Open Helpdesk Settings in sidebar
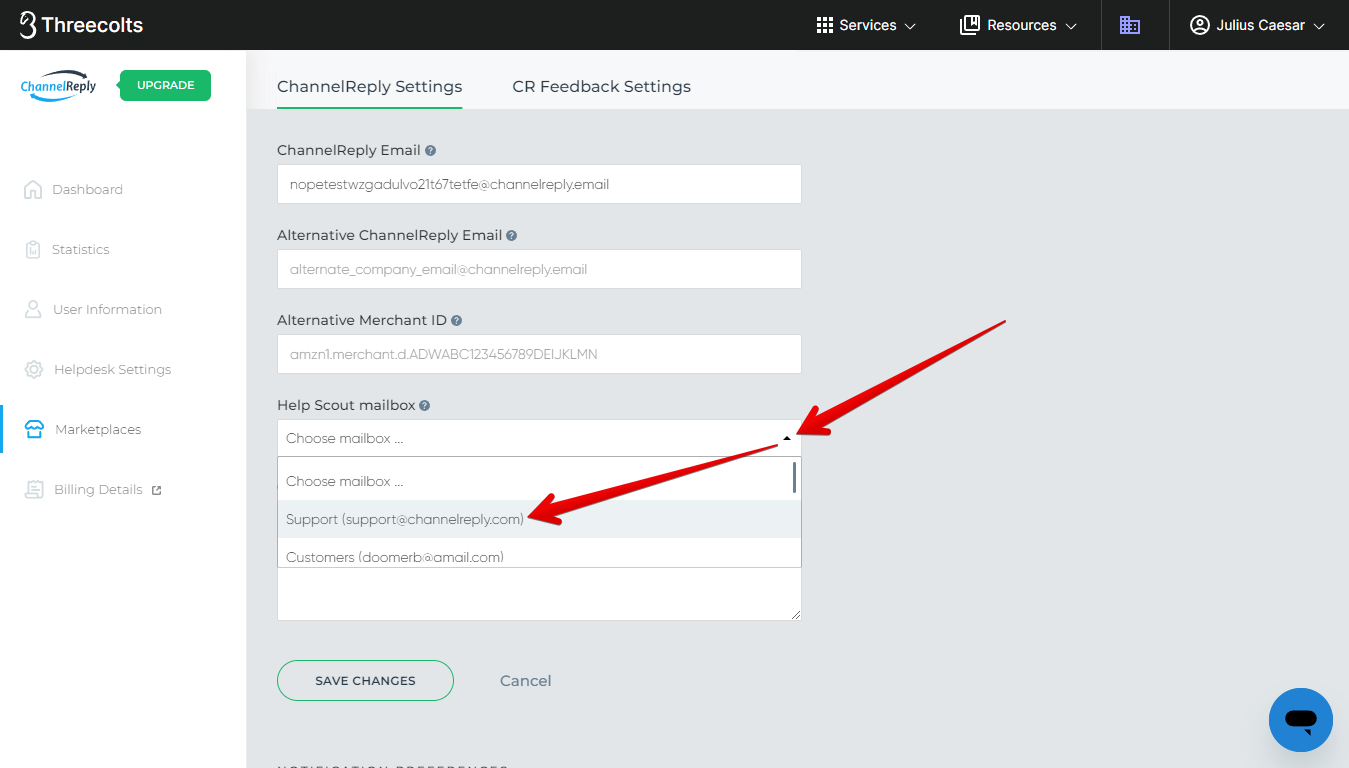 click(112, 369)
